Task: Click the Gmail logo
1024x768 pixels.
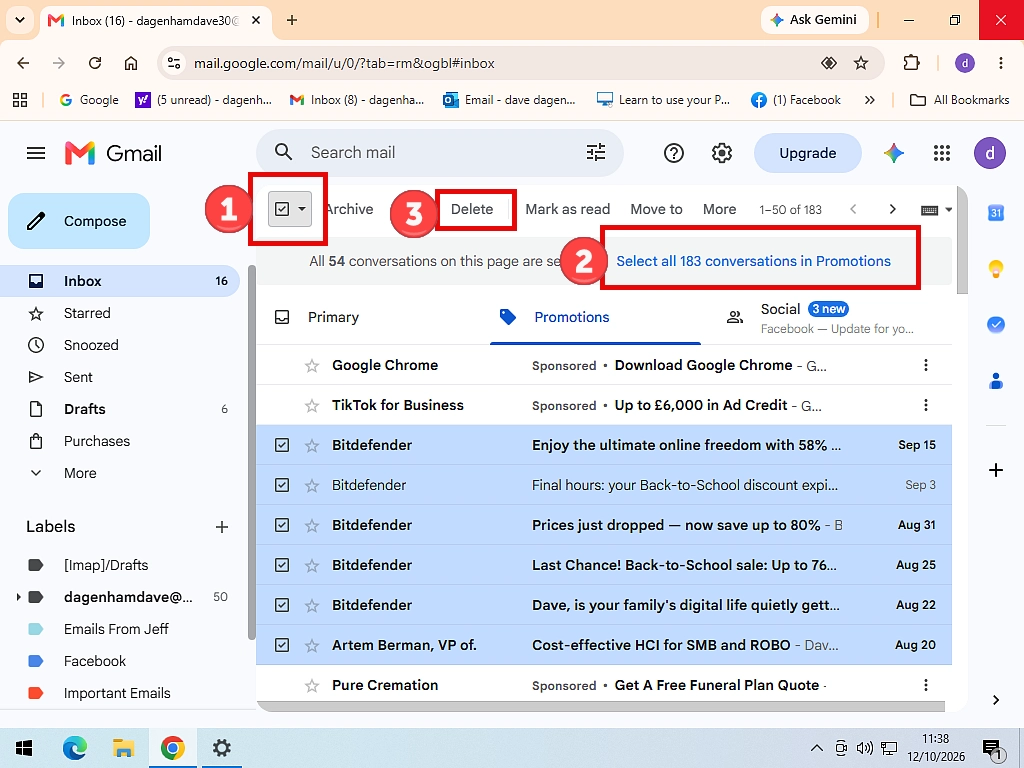Action: pyautogui.click(x=113, y=153)
